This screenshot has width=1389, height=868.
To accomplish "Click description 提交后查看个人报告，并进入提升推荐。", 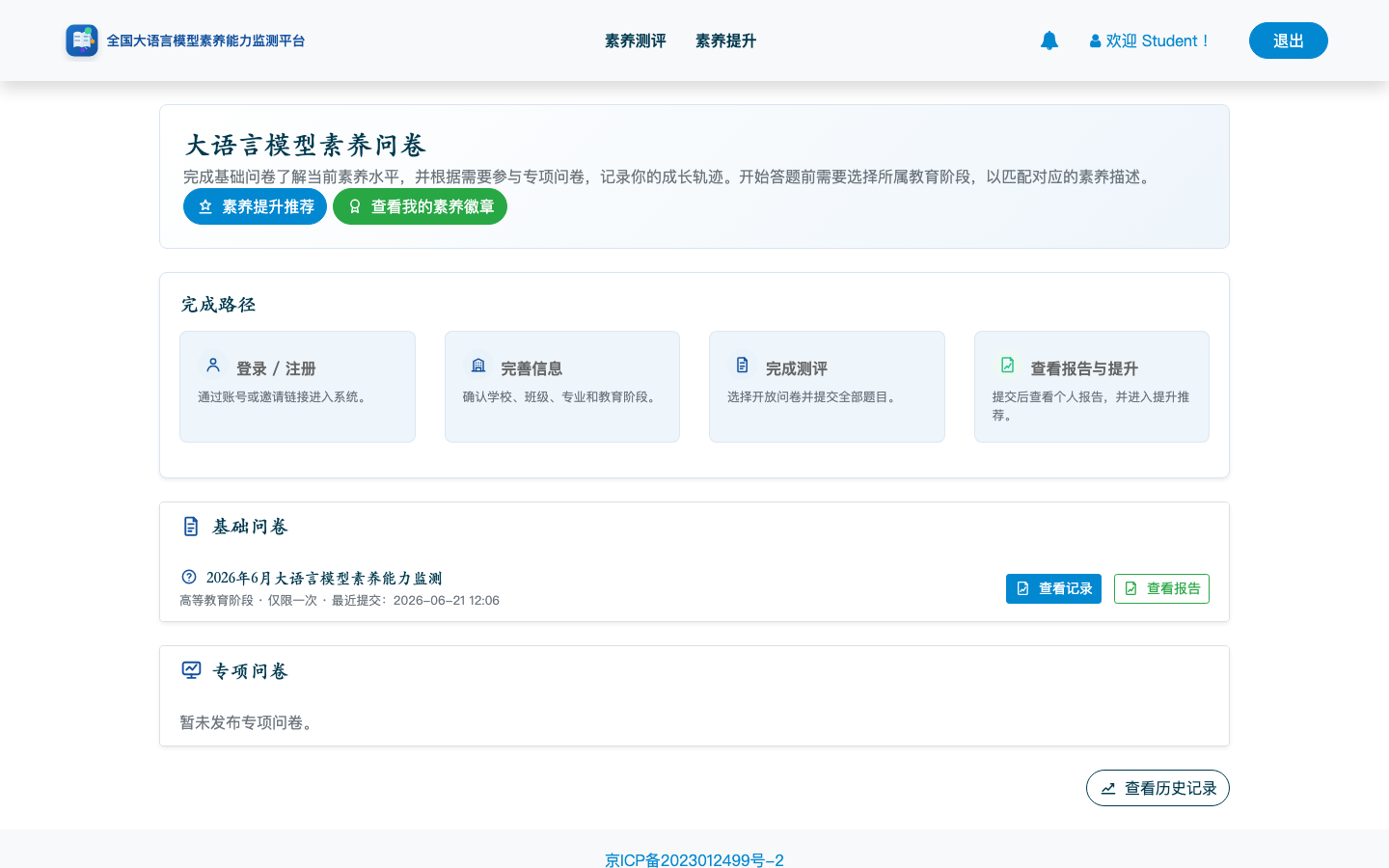I will point(1091,406).
